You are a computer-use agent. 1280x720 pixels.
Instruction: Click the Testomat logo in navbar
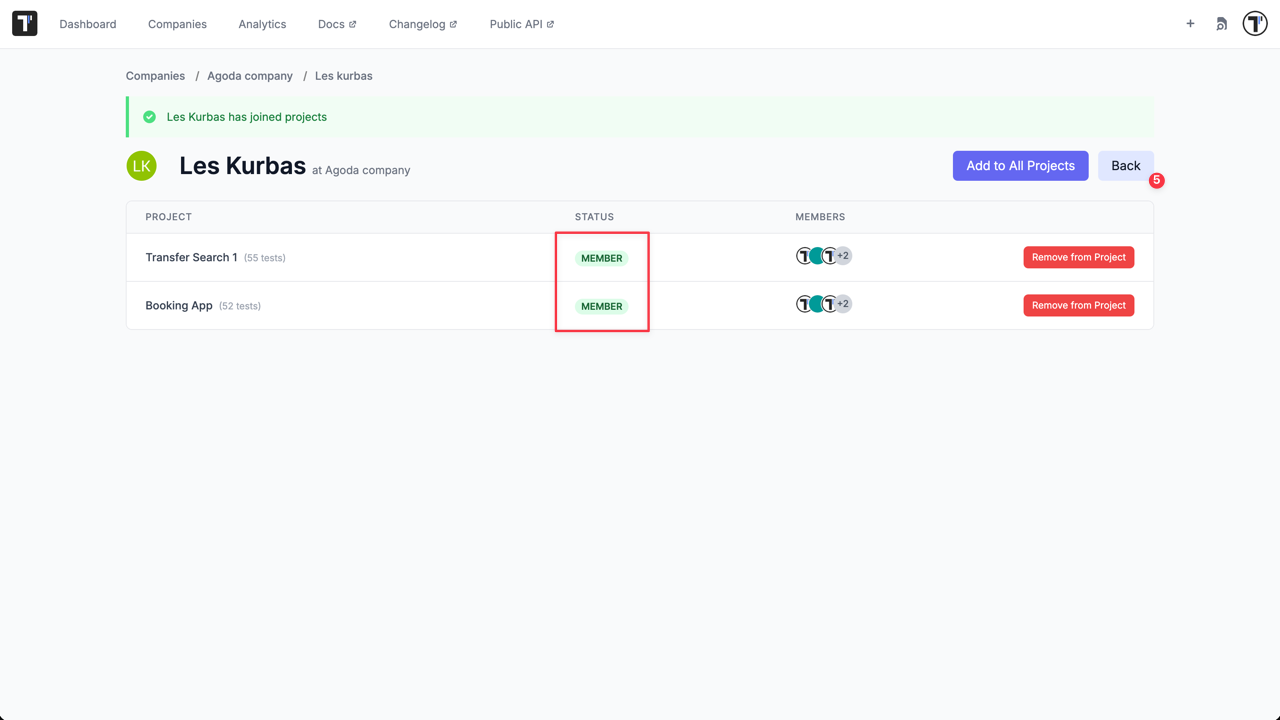pyautogui.click(x=24, y=23)
